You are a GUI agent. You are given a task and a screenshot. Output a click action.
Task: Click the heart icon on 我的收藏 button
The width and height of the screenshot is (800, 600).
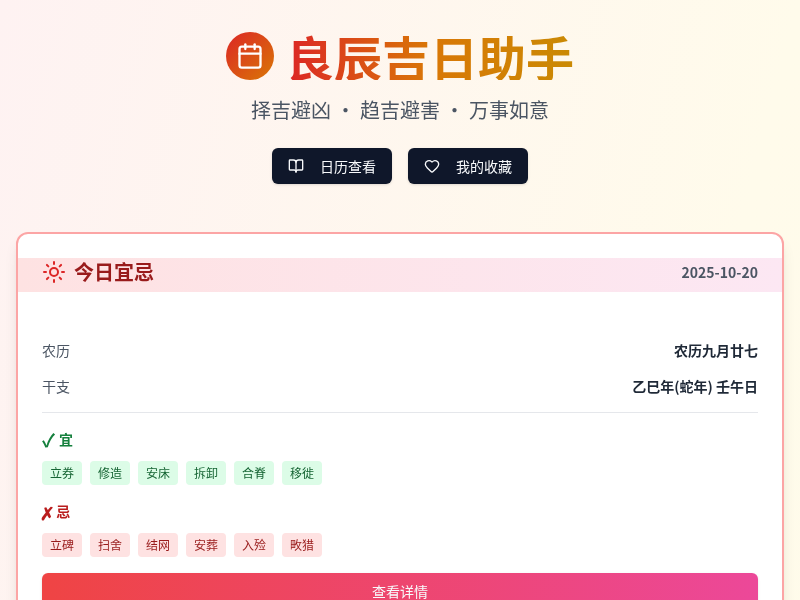(431, 166)
